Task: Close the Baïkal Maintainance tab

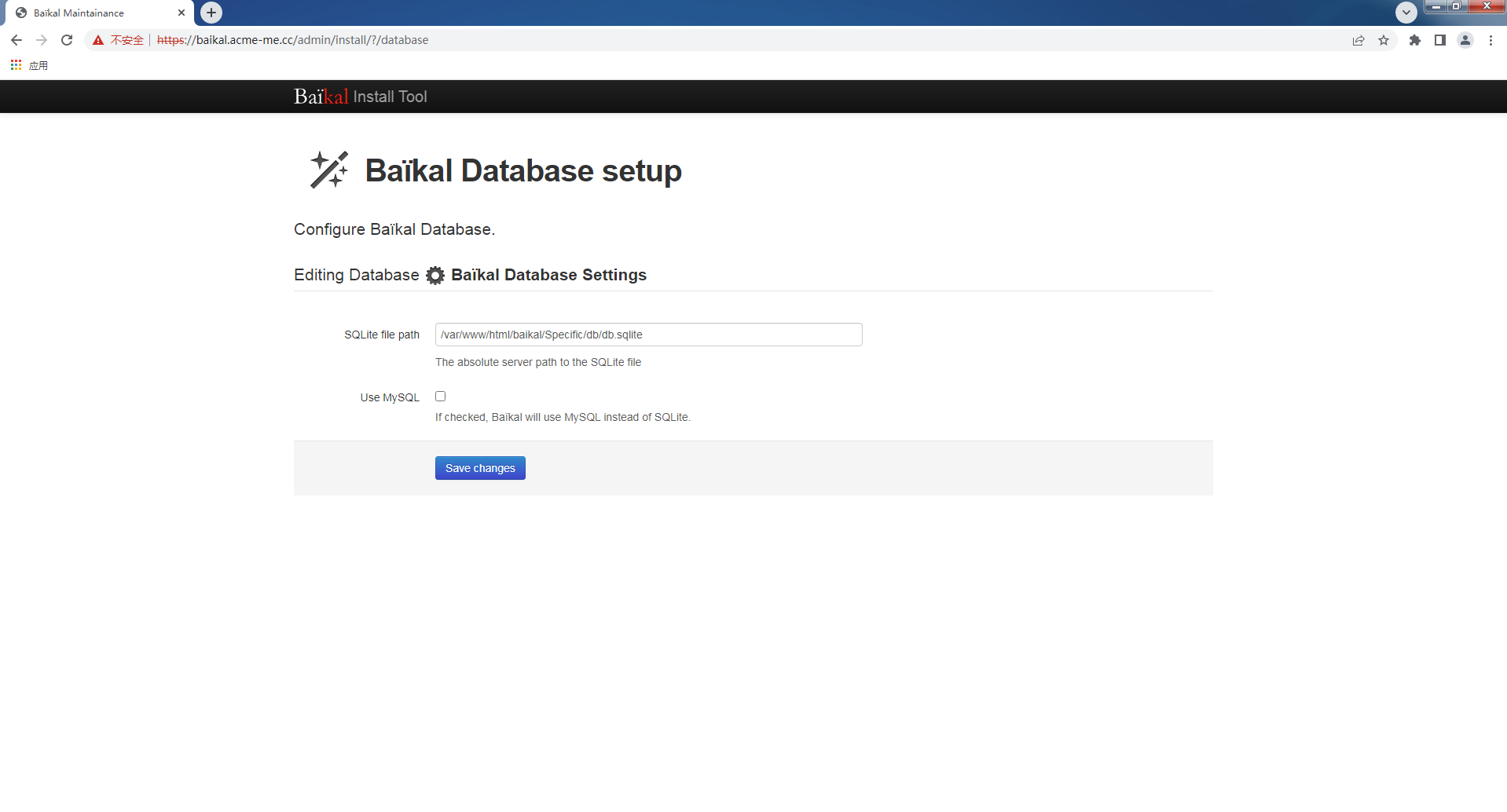Action: click(x=181, y=13)
